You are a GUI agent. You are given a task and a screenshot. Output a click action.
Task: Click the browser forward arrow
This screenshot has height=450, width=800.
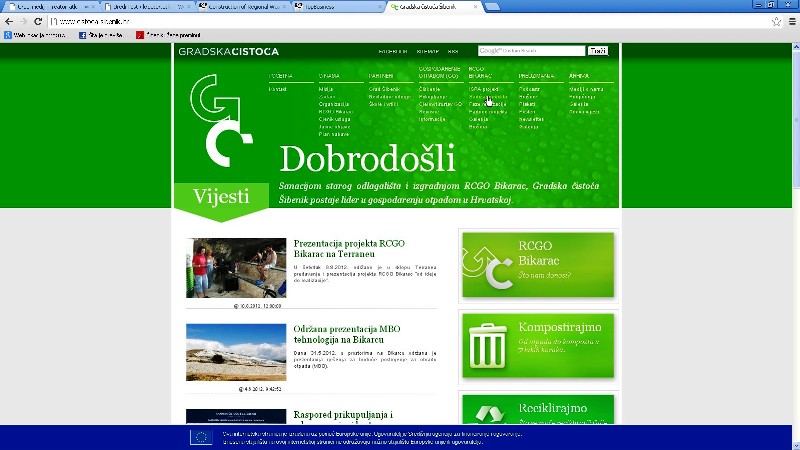[x=23, y=21]
